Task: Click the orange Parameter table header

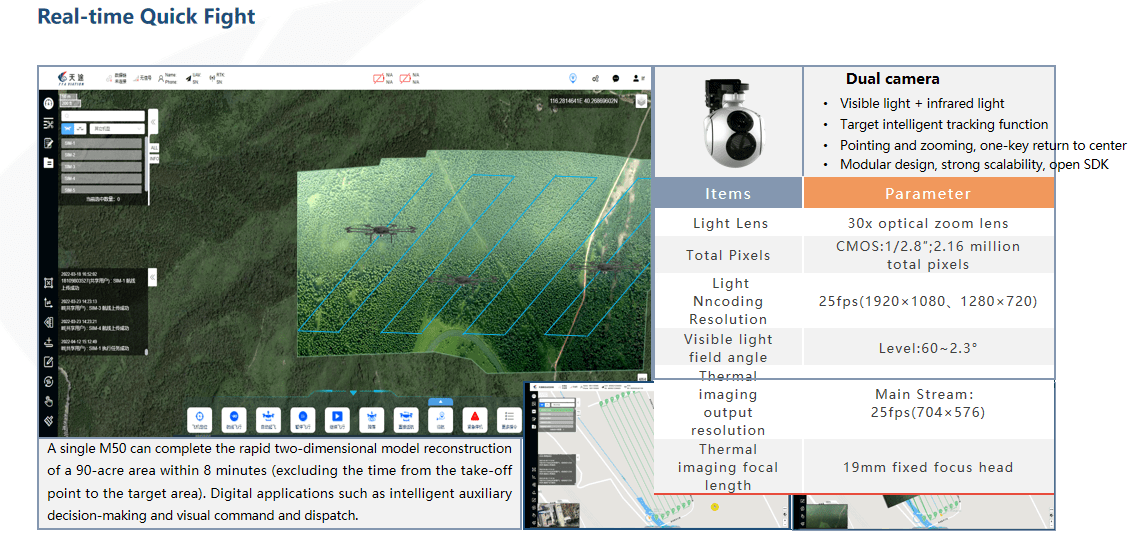Action: [x=928, y=193]
